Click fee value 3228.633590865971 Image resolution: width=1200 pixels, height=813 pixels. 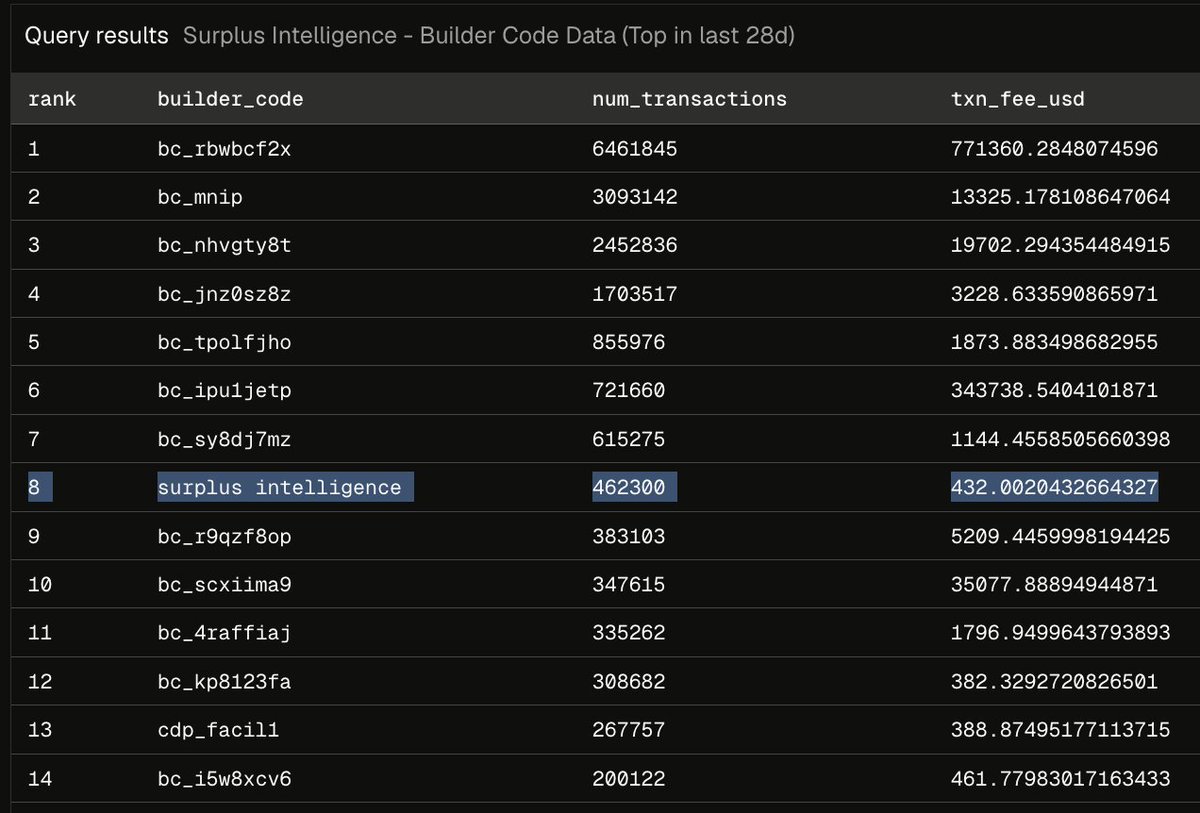coord(1054,294)
